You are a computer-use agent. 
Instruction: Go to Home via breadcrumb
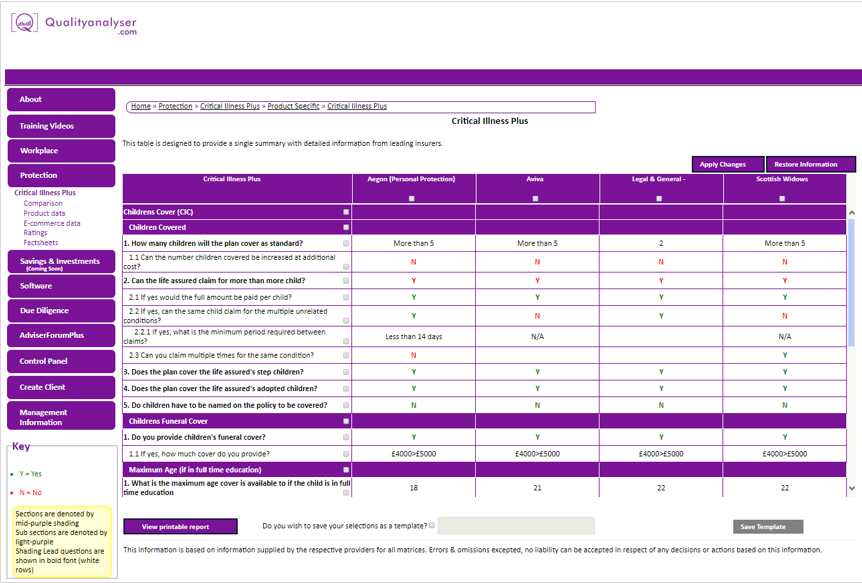coord(141,106)
